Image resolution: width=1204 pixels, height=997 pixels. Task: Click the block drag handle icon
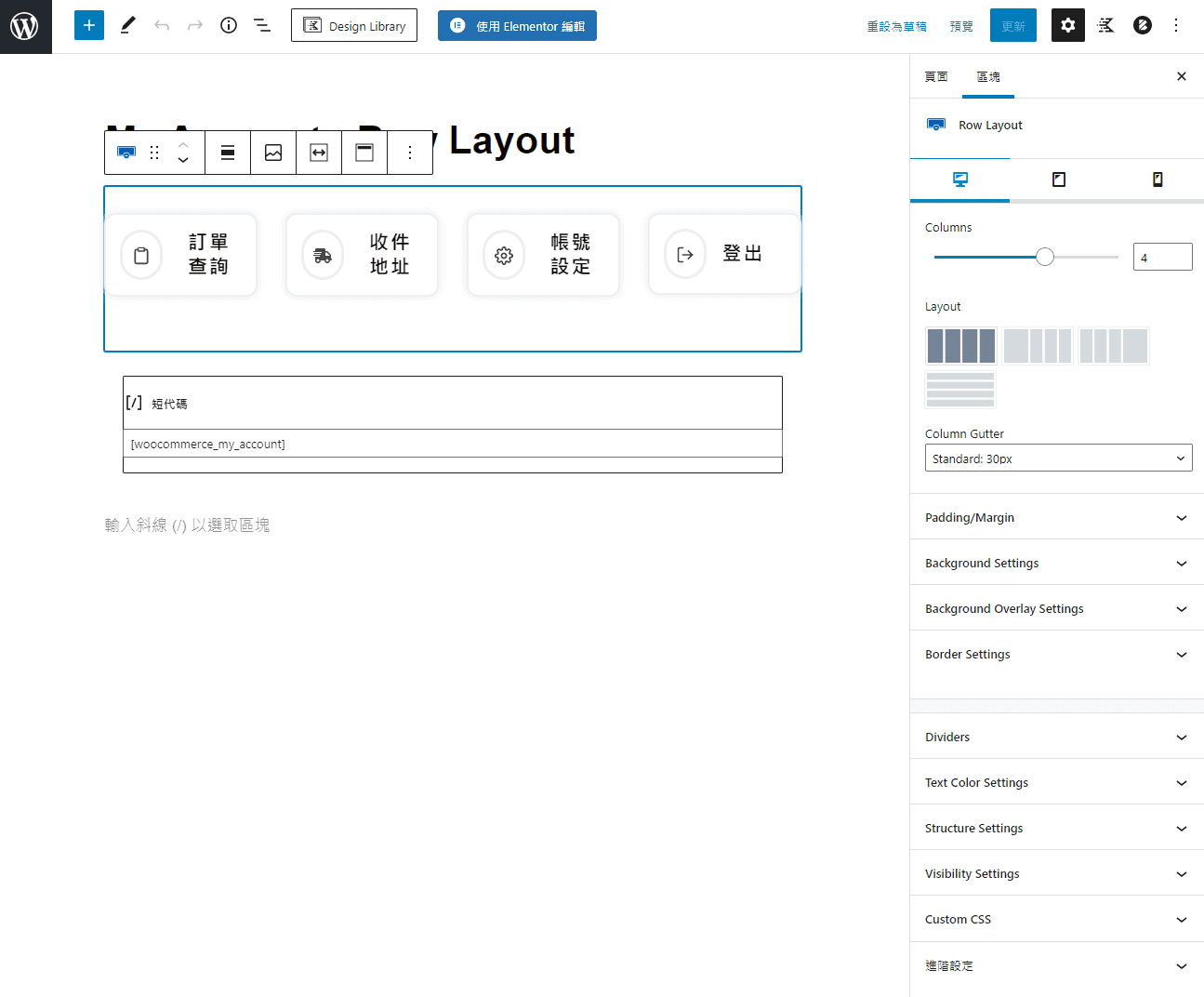pyautogui.click(x=154, y=153)
